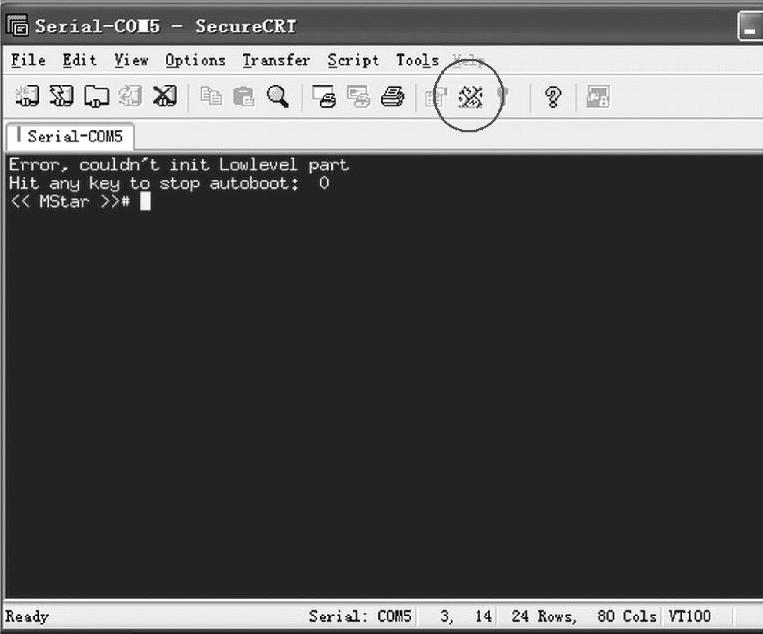Click the 'Error, couldn't init Lowlevel part' line

179,164
